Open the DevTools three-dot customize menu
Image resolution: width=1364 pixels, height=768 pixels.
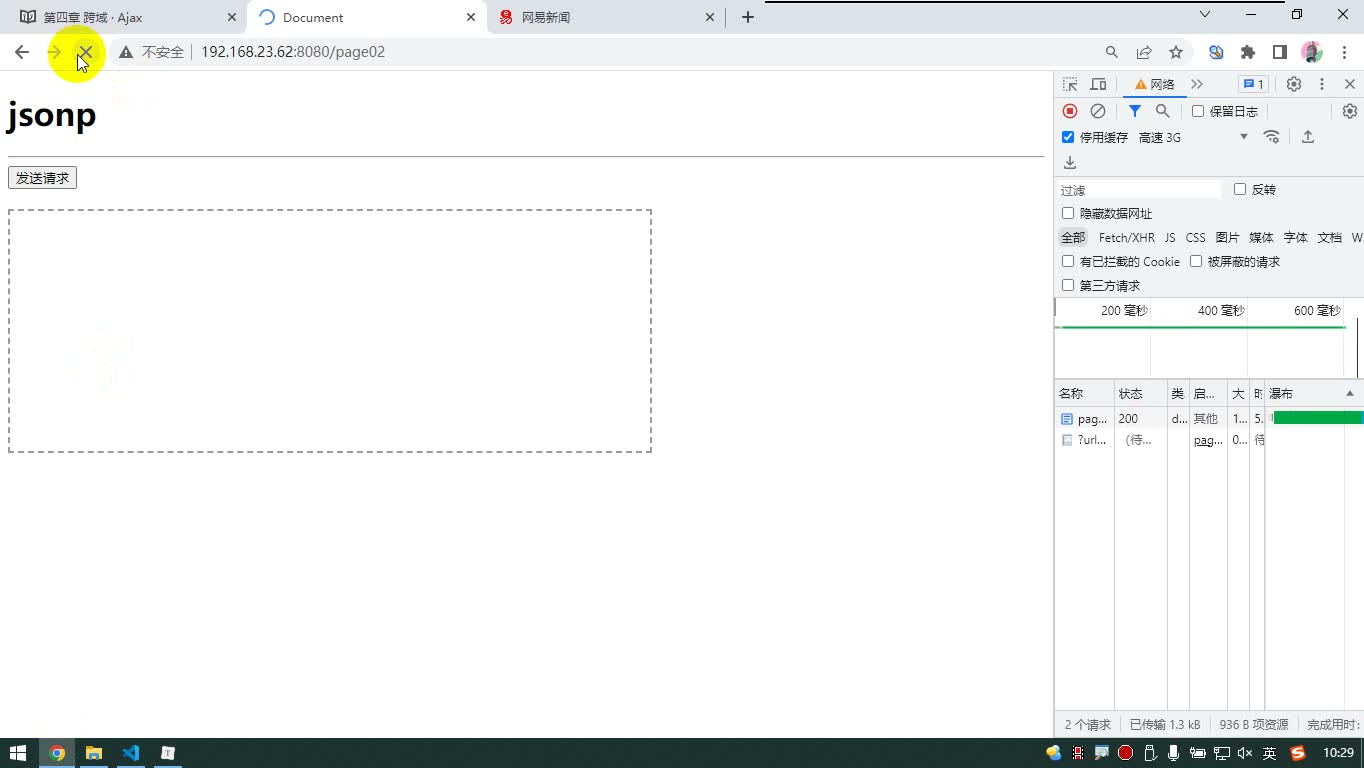click(1321, 84)
